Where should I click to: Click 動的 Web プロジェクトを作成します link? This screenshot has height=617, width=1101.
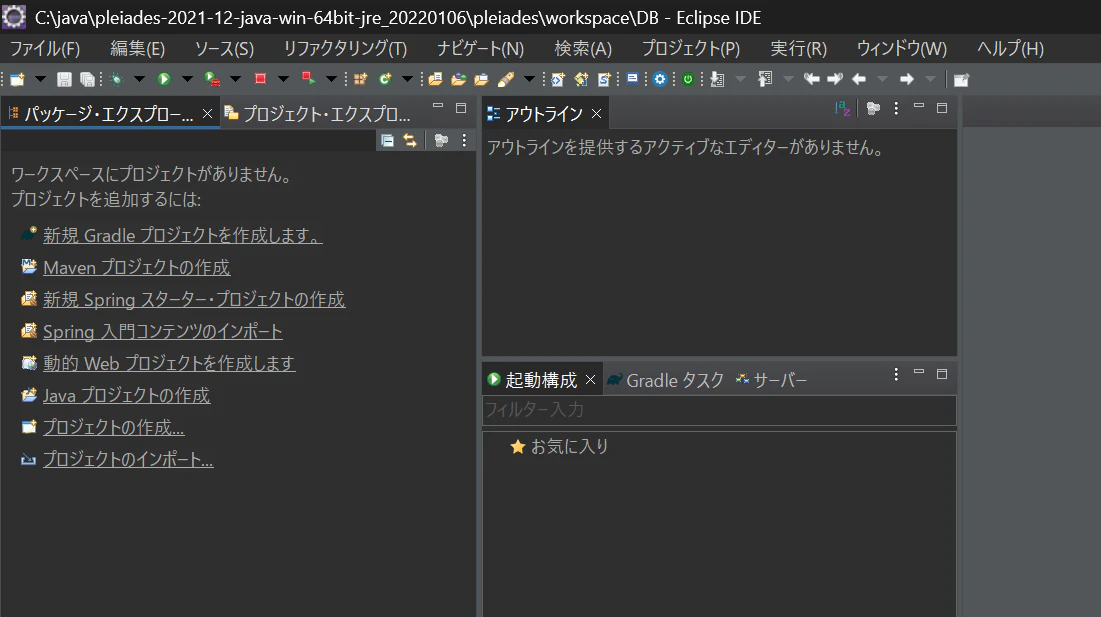pyautogui.click(x=169, y=363)
